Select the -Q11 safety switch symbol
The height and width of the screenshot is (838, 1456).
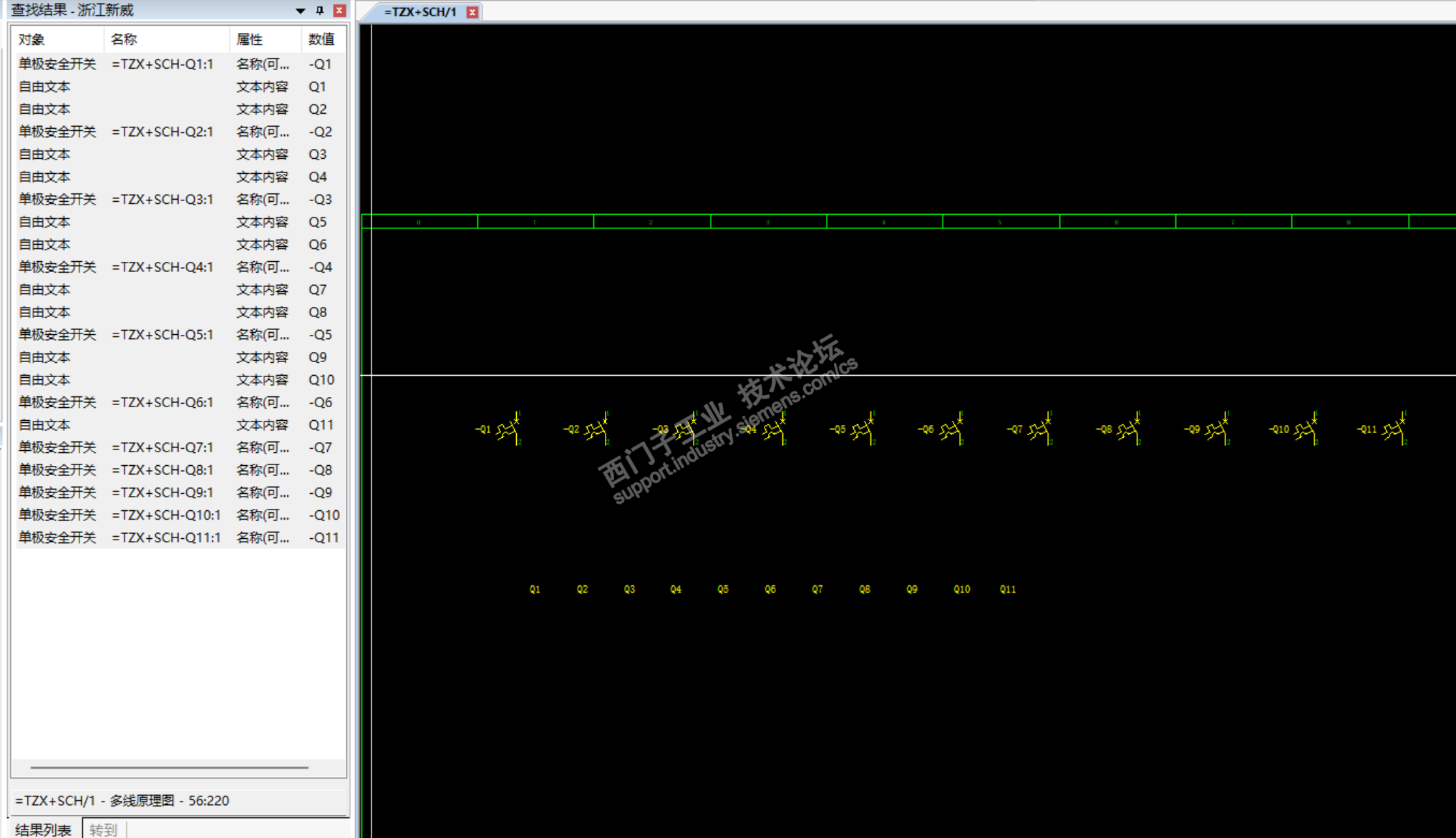tap(1394, 429)
